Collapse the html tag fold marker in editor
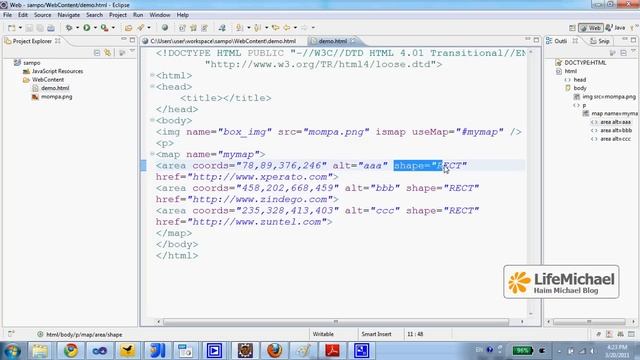 pyautogui.click(x=152, y=75)
